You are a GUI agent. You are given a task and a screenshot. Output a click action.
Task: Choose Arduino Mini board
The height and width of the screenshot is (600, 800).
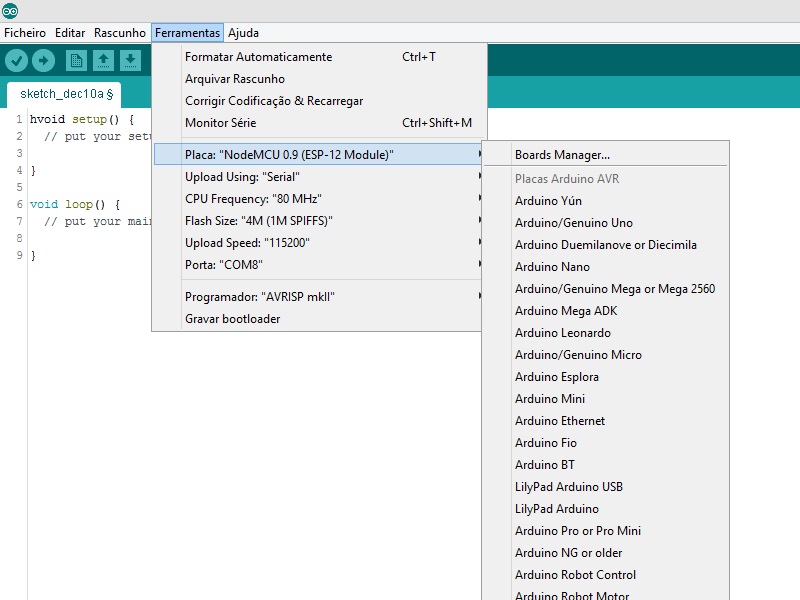tap(606, 398)
